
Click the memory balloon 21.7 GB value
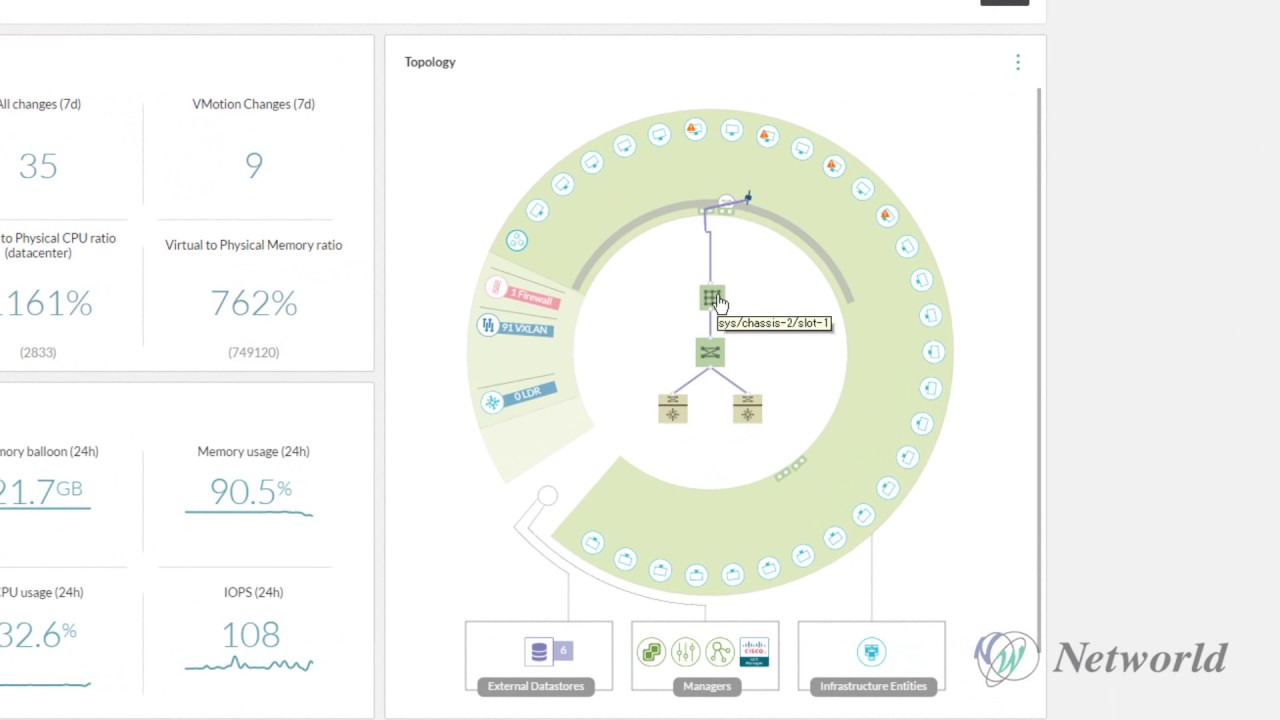tap(41, 491)
